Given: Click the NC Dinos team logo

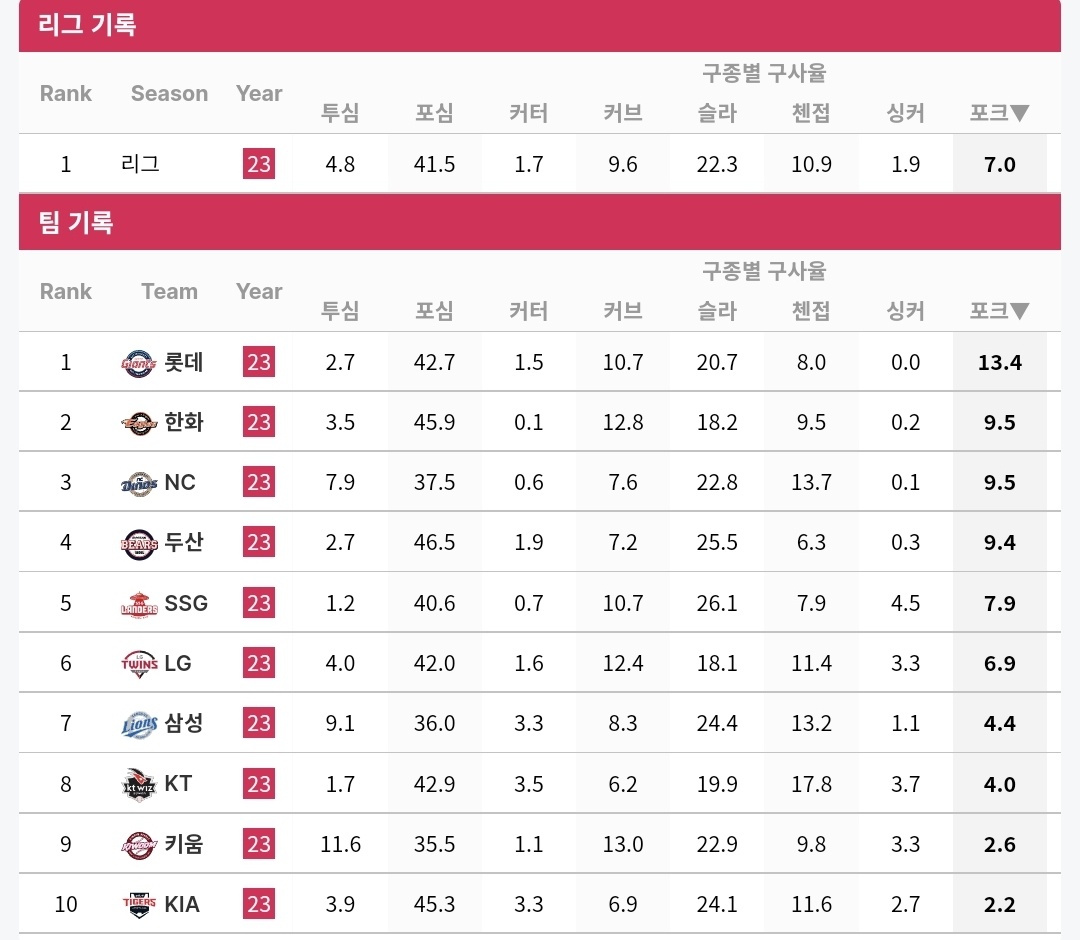Looking at the screenshot, I should 139,483.
